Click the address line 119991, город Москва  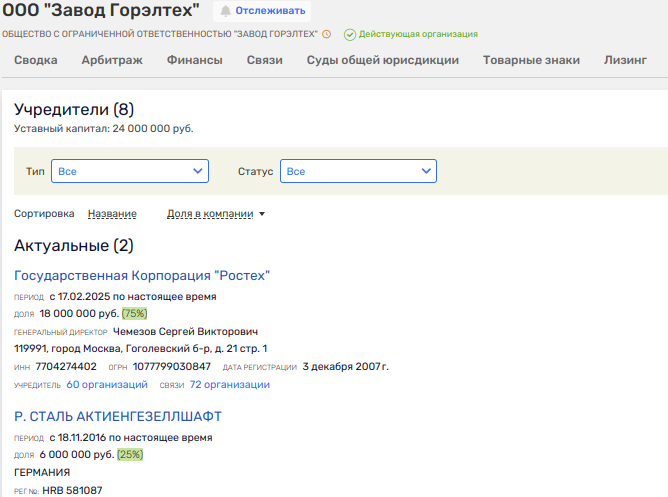(141, 348)
